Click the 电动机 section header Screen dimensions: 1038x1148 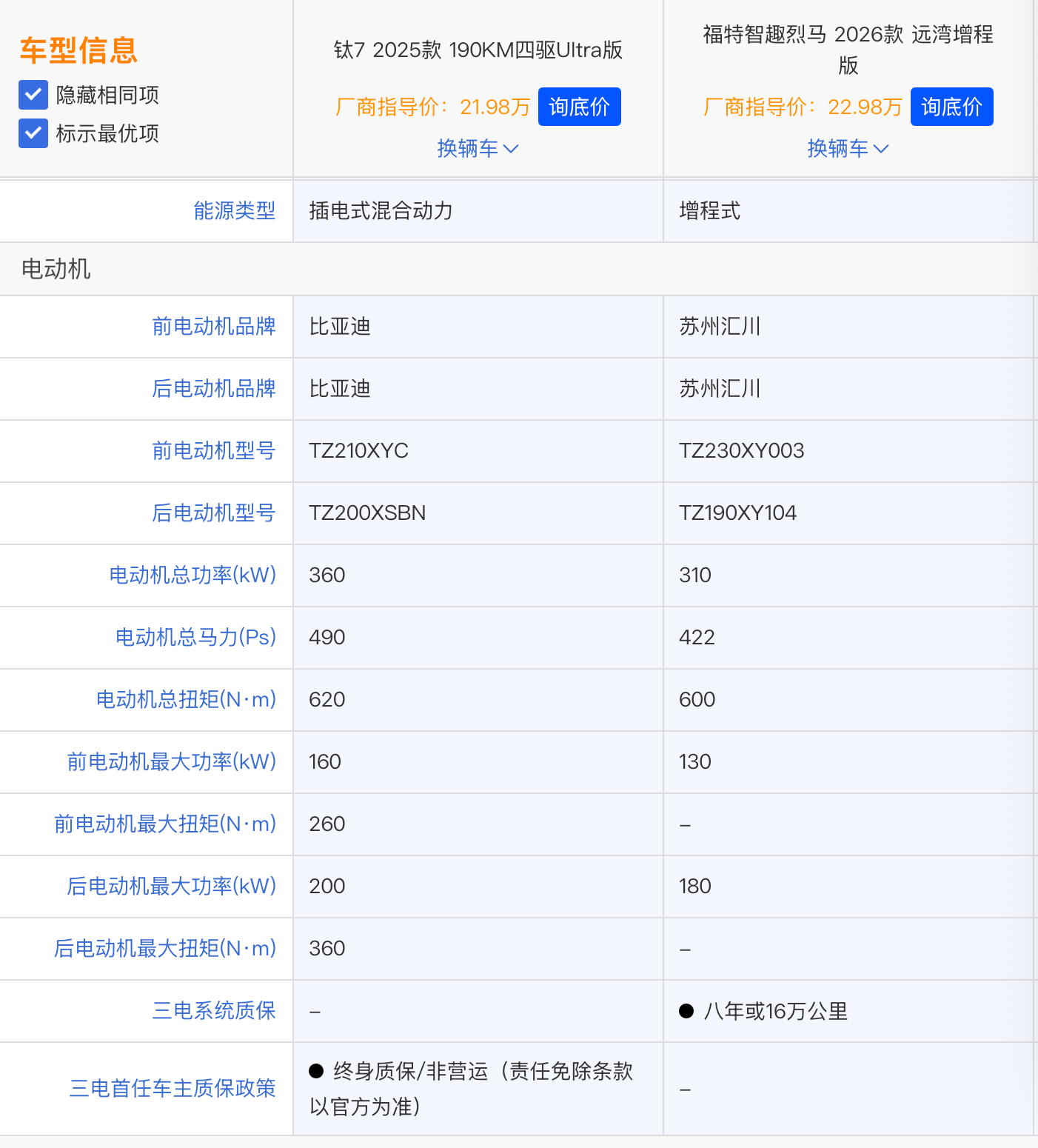click(56, 269)
